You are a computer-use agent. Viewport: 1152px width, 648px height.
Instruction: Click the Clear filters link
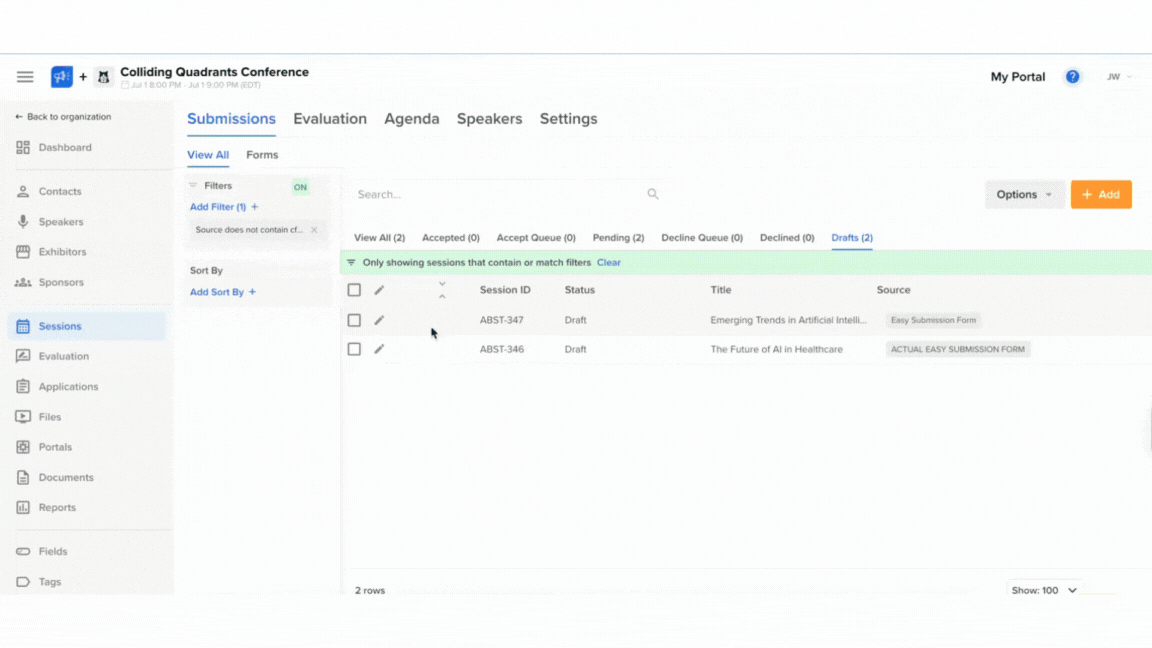608,263
